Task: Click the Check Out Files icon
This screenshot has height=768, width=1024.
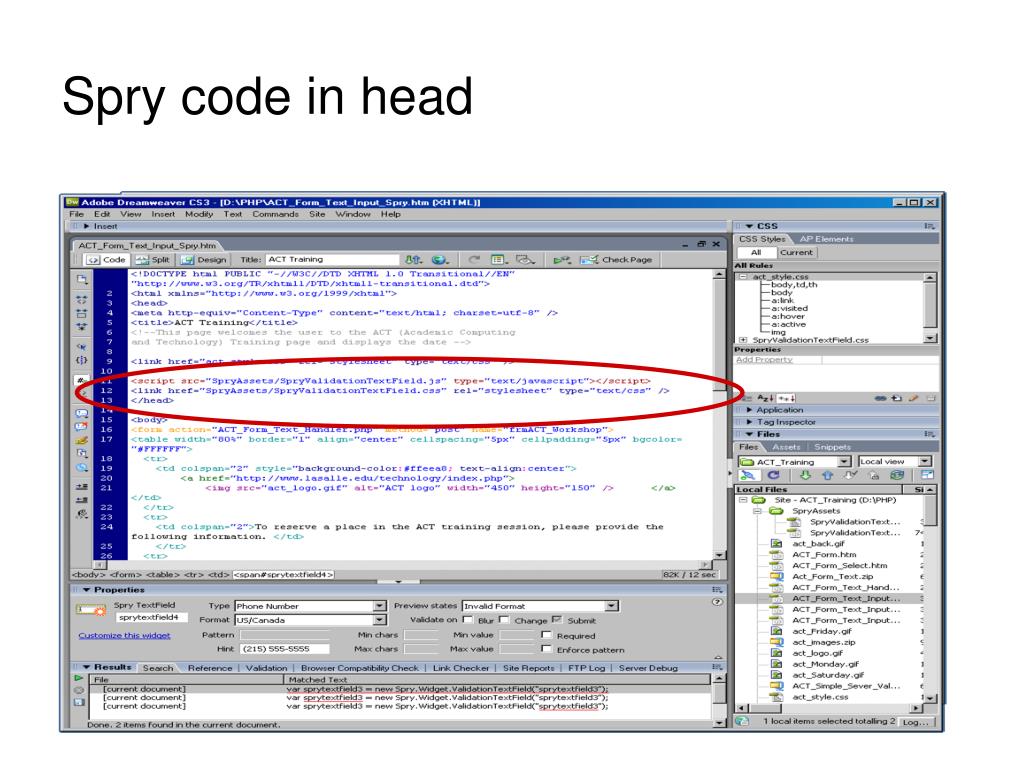Action: [x=850, y=475]
